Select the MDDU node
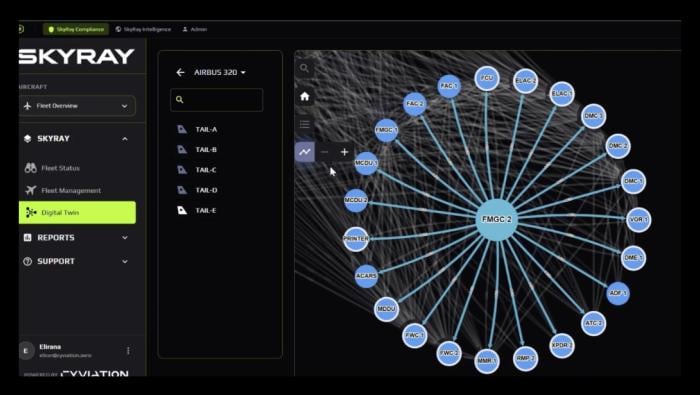 [x=386, y=309]
